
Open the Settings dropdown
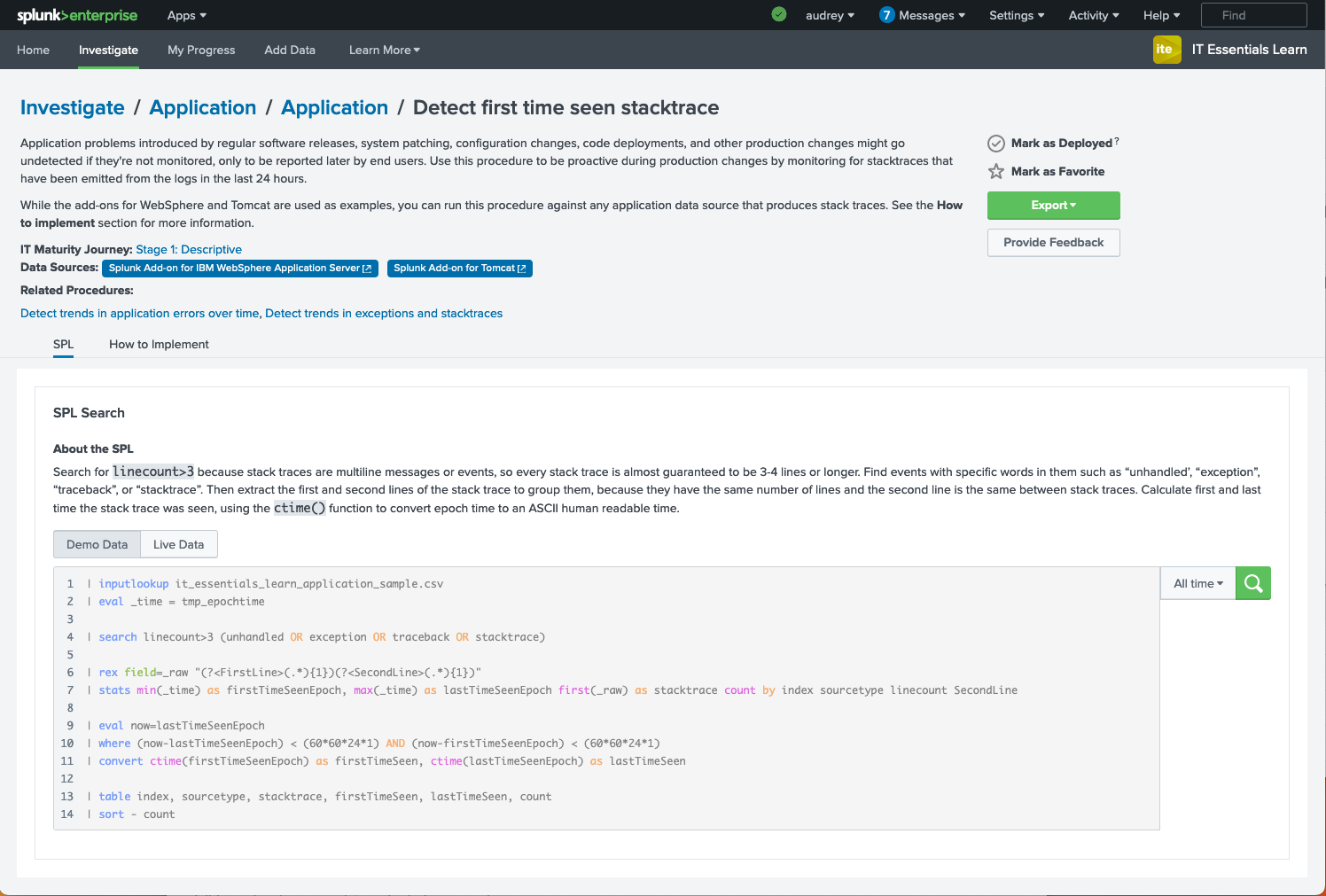coord(1017,15)
